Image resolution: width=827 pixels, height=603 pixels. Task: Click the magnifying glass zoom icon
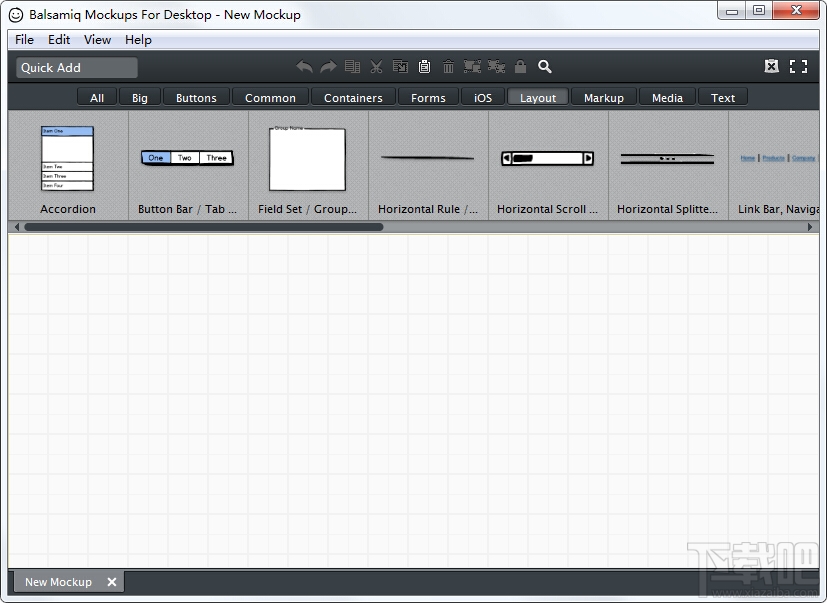pyautogui.click(x=545, y=67)
